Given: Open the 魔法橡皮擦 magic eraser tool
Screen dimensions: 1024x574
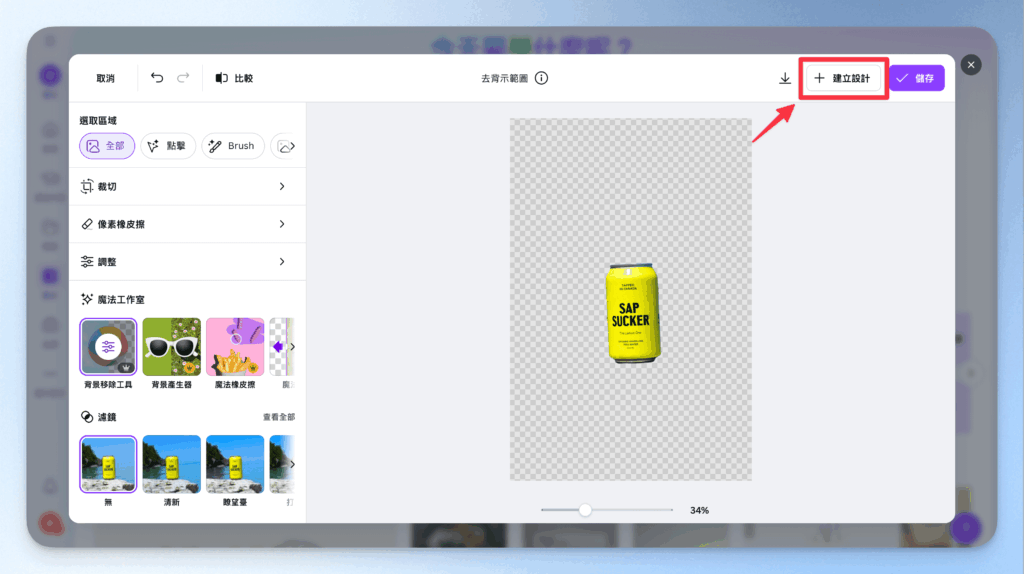Looking at the screenshot, I should point(235,346).
